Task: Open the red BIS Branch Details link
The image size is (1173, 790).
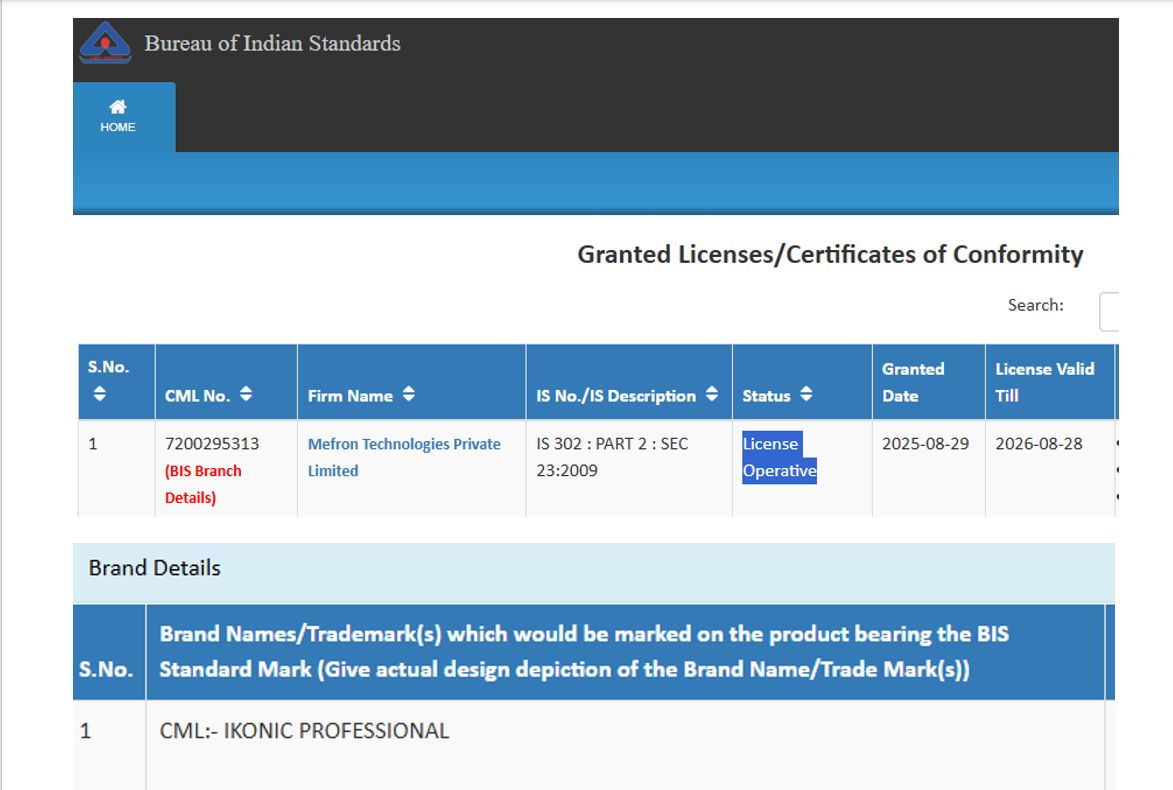Action: (x=203, y=483)
